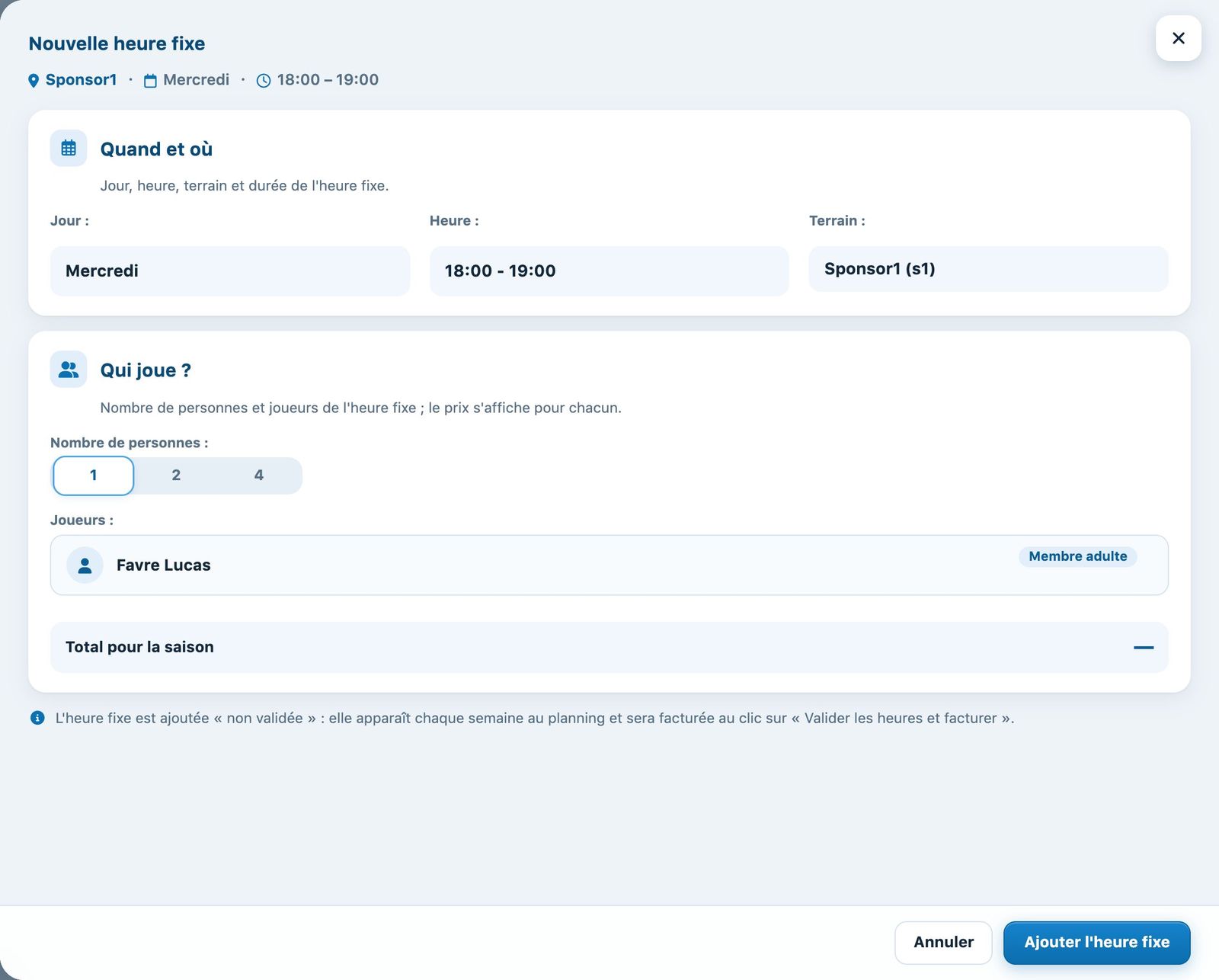Click the location pin icon beside Sponsor1
Screen dimensions: 1219x980
click(34, 81)
